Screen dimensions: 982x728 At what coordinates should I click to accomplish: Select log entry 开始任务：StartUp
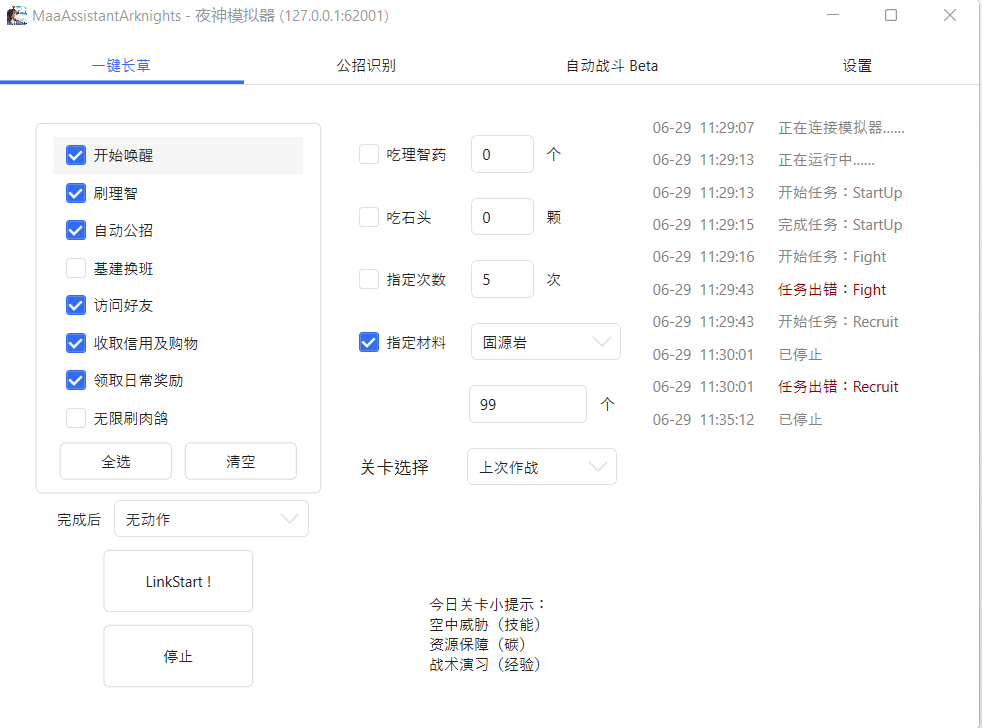[840, 192]
